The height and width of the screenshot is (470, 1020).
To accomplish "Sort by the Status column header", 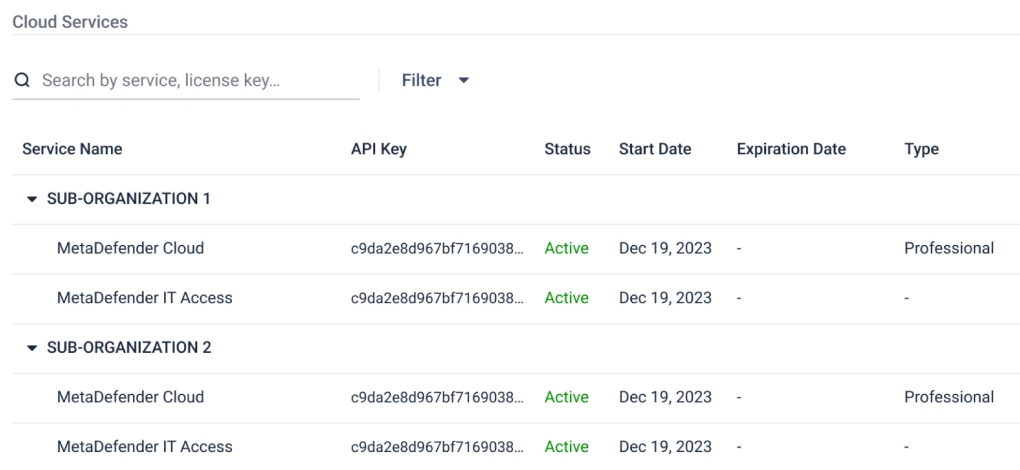I will click(x=567, y=149).
